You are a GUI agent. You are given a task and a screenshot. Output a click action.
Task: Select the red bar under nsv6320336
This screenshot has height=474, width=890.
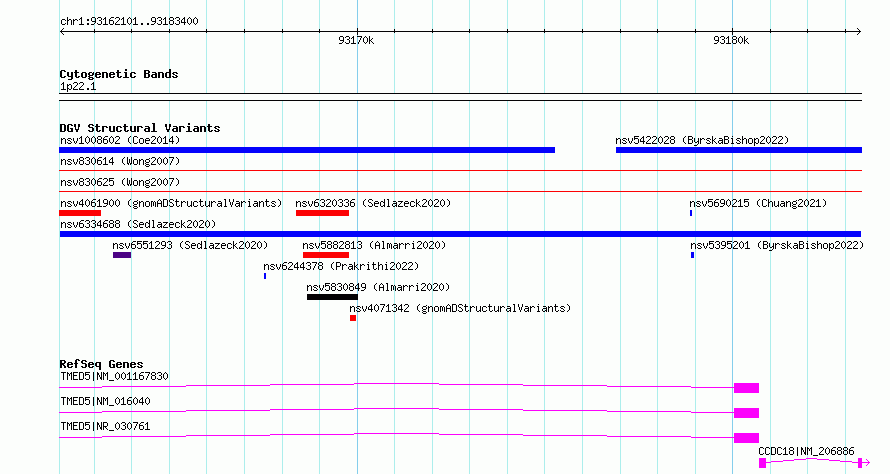[x=322, y=213]
